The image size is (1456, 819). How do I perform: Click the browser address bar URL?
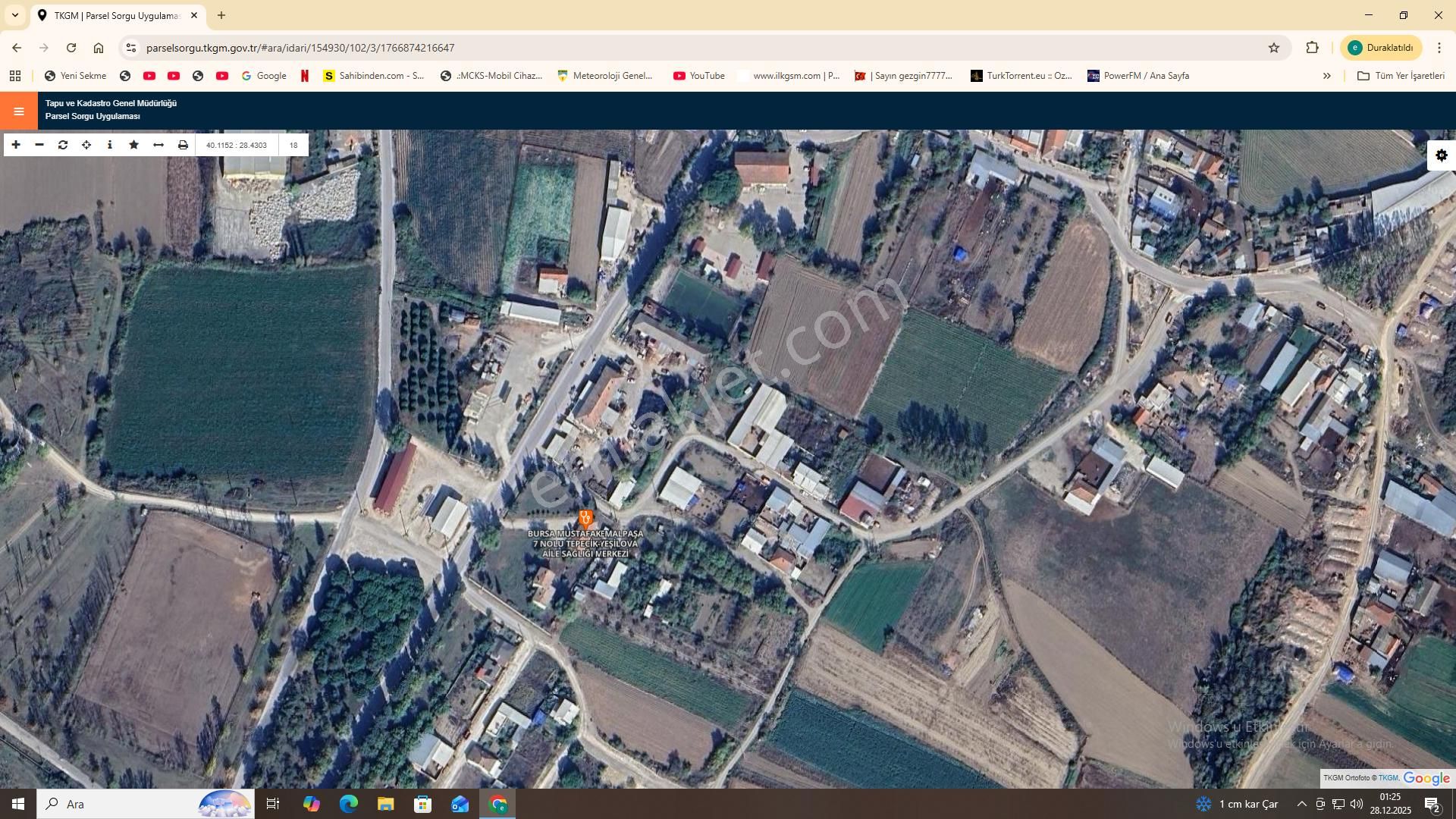tap(300, 48)
